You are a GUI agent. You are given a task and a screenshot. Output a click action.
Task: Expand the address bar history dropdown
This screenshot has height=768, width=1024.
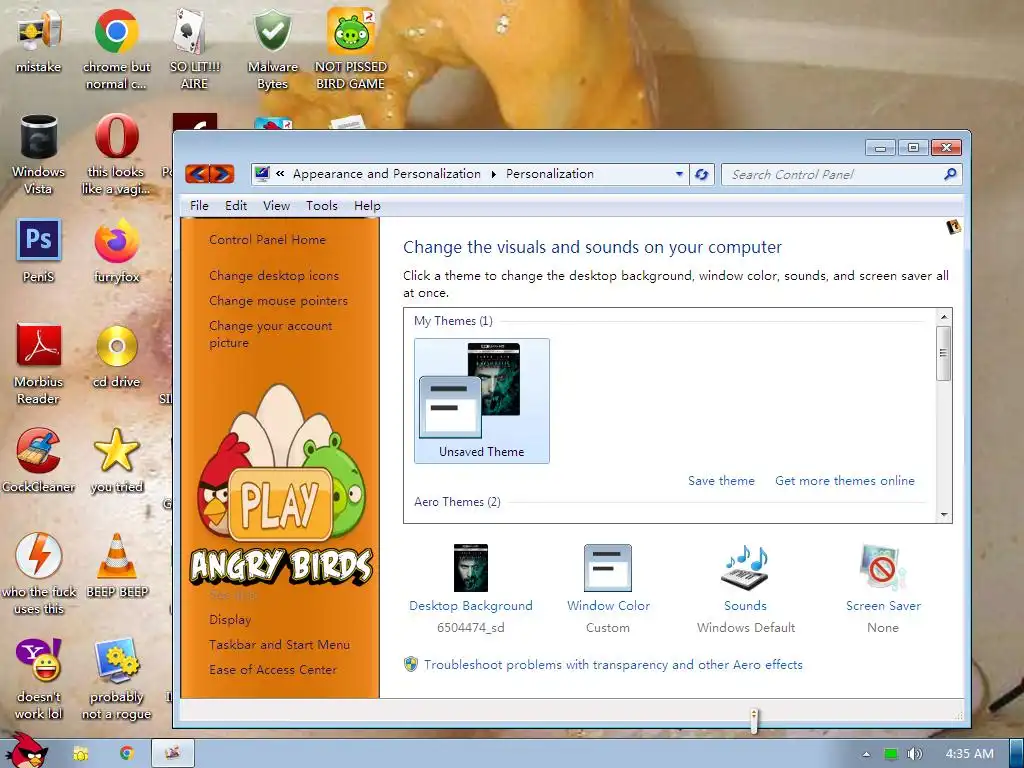(x=679, y=174)
